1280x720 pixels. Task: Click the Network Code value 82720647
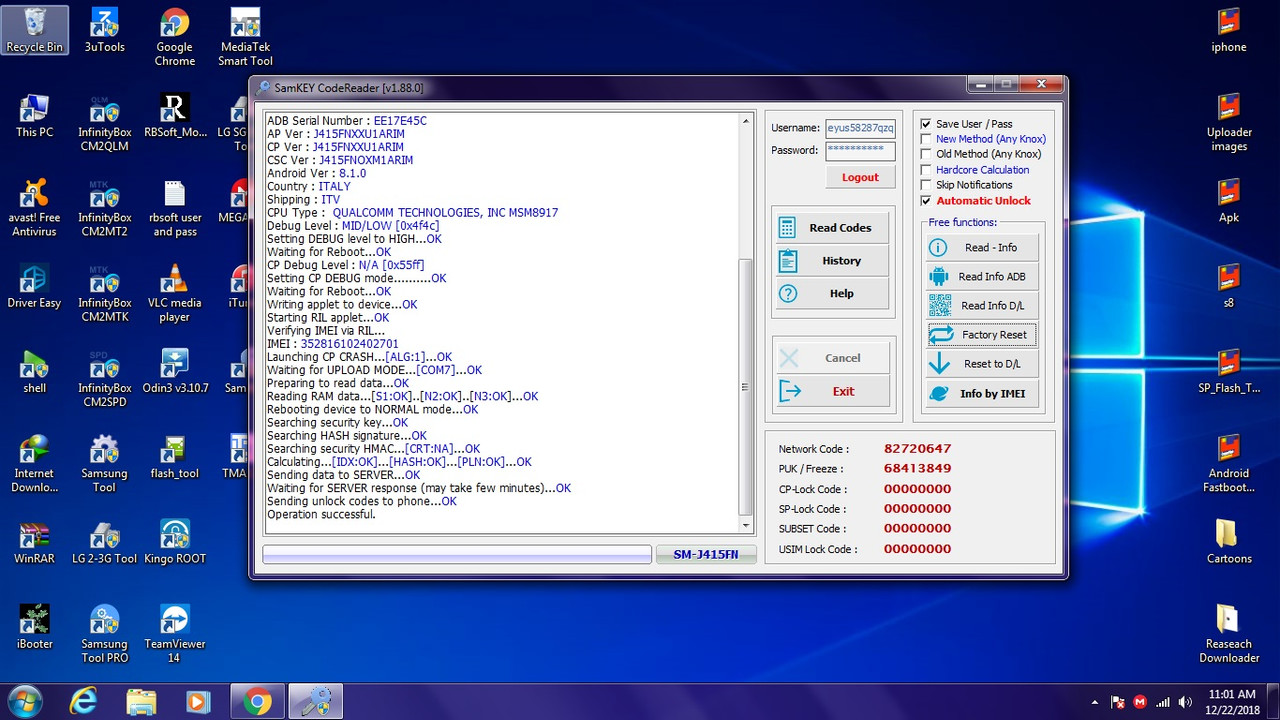pos(917,449)
